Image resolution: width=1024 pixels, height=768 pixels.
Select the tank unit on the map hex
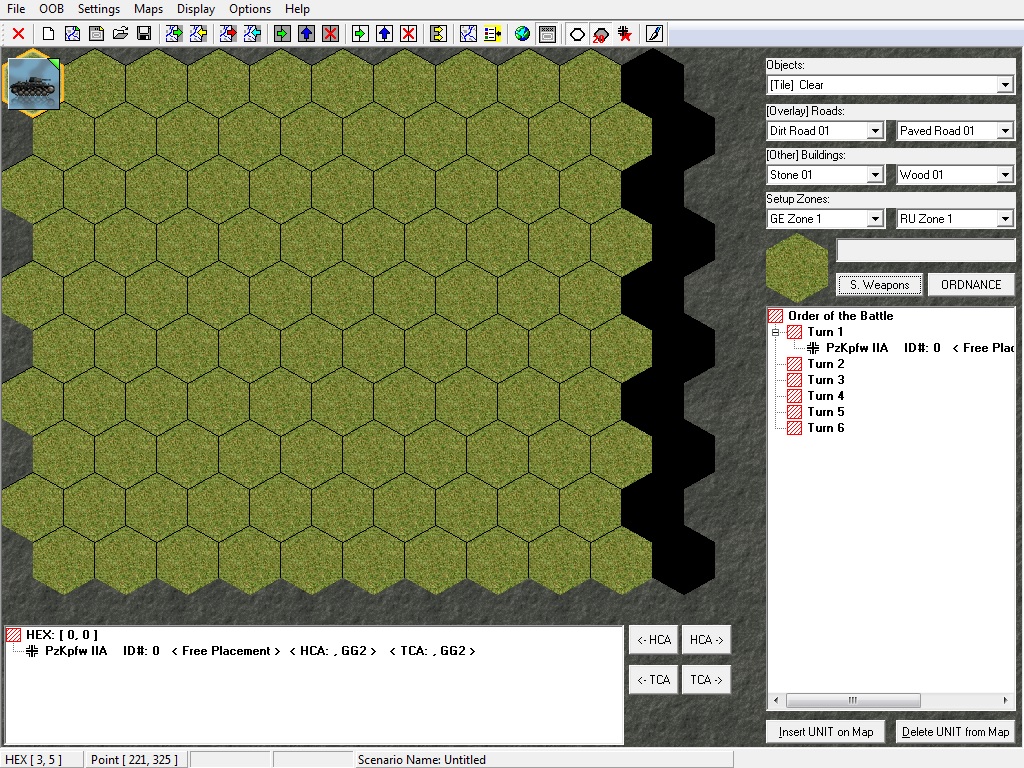point(33,84)
